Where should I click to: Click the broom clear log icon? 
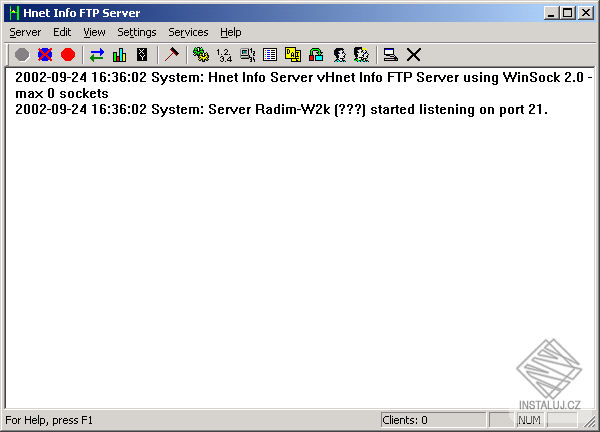171,55
